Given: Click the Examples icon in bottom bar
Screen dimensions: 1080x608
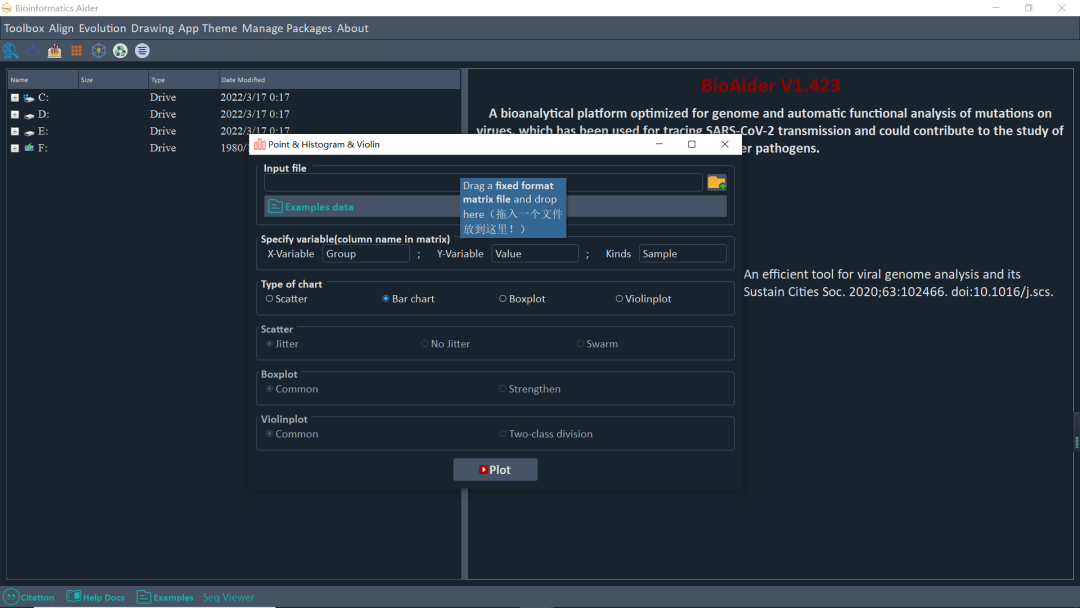Looking at the screenshot, I should (143, 597).
